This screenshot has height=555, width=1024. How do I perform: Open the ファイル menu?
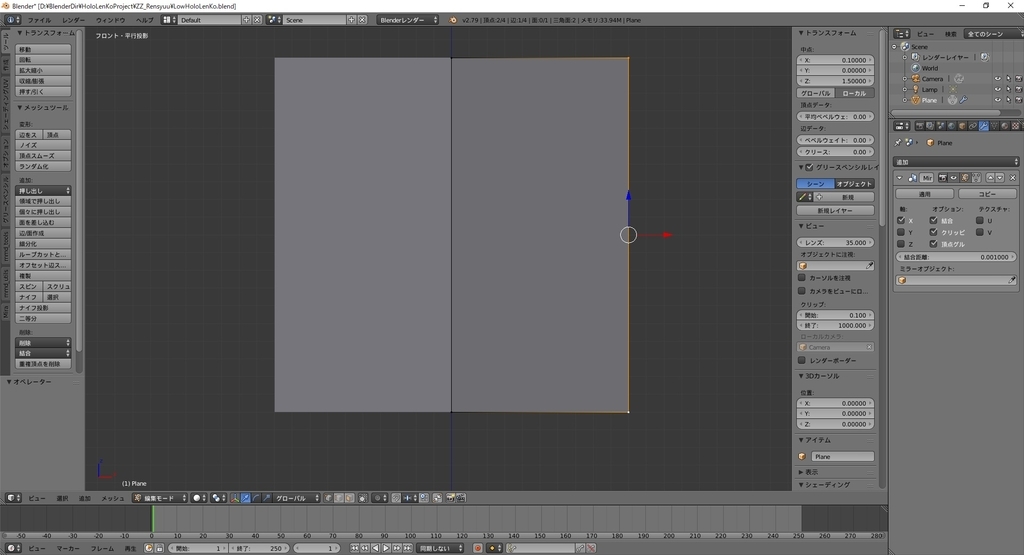point(39,20)
